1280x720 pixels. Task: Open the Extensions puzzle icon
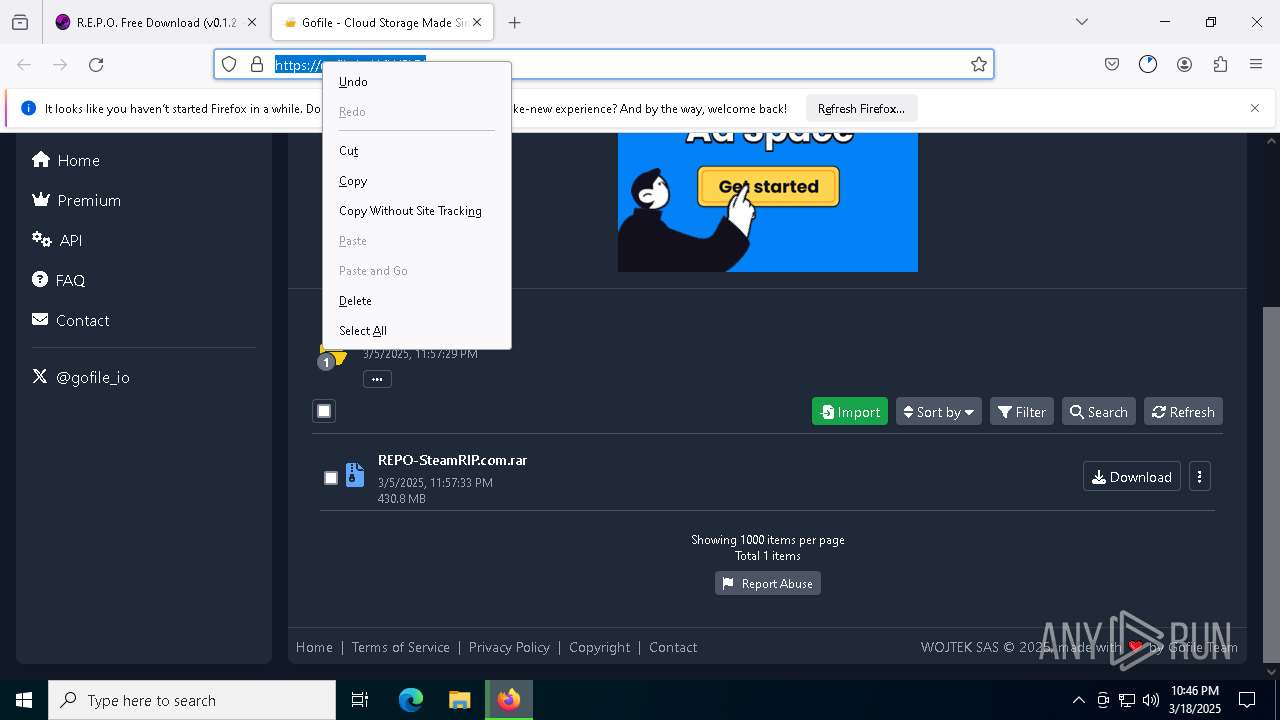pos(1220,64)
